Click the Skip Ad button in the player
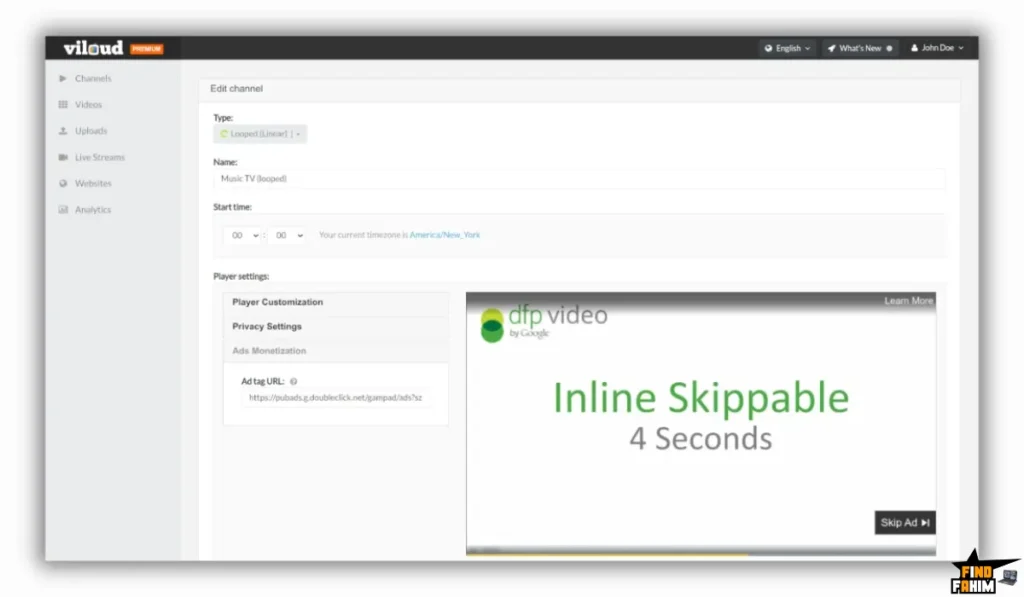1024x597 pixels. [904, 522]
